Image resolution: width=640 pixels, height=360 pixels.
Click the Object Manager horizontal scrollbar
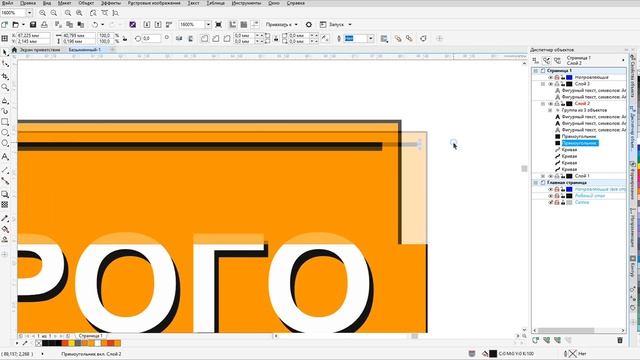[x=579, y=330]
